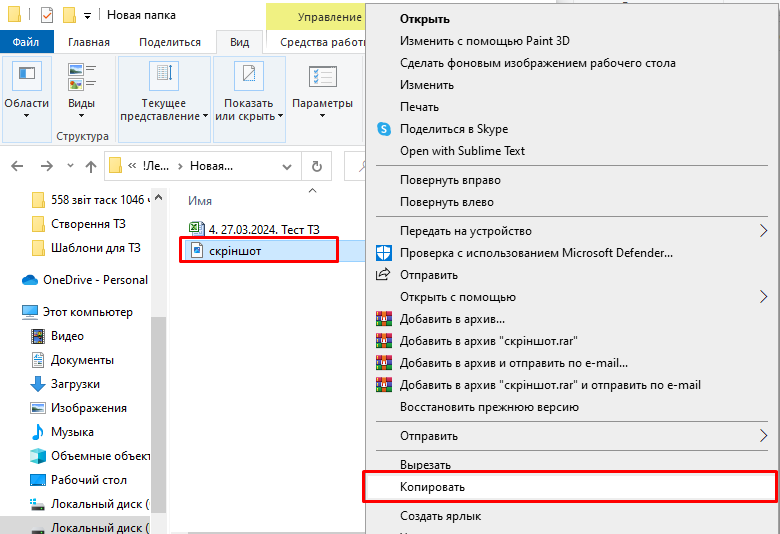
Task: Click the Имя column header
Action: click(x=200, y=201)
